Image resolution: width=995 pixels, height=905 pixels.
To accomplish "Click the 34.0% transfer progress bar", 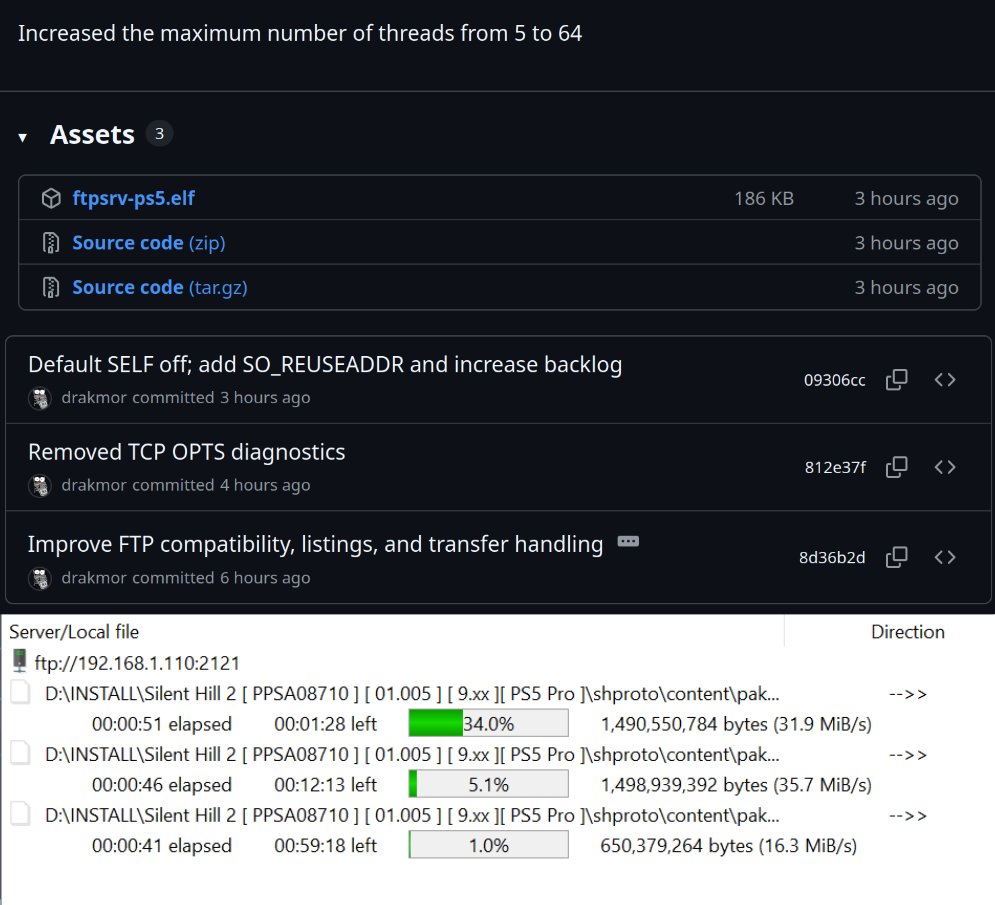I will [x=488, y=724].
